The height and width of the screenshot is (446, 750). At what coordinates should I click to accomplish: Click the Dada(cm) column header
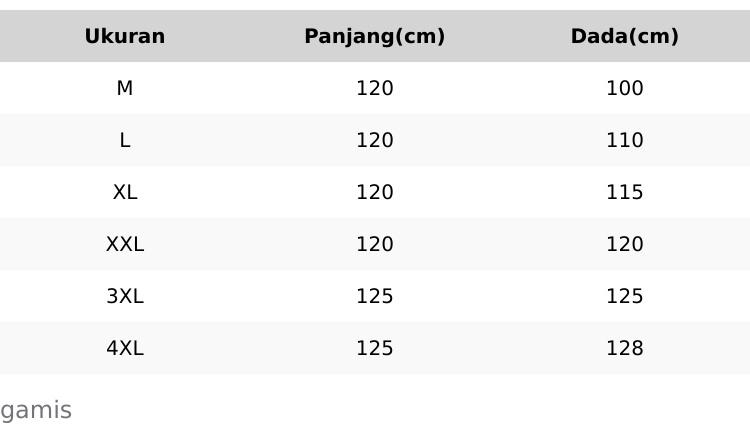(x=625, y=37)
